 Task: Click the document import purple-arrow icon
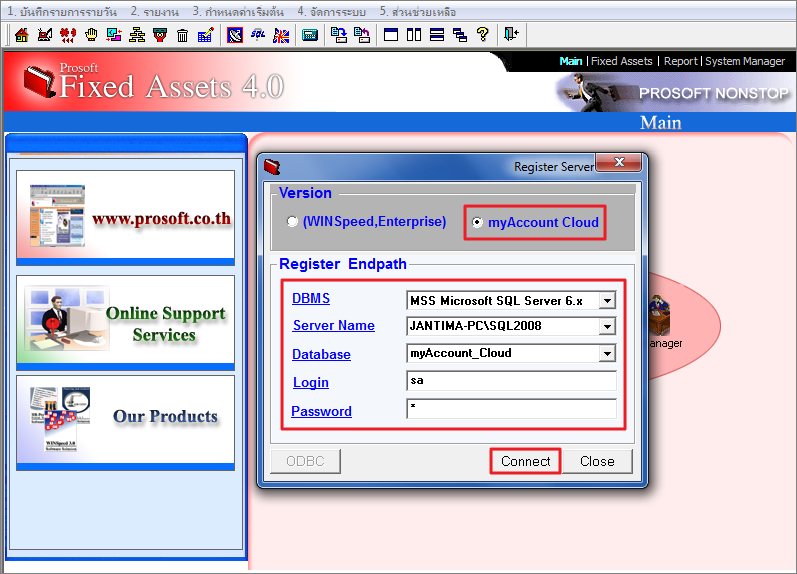pos(362,35)
